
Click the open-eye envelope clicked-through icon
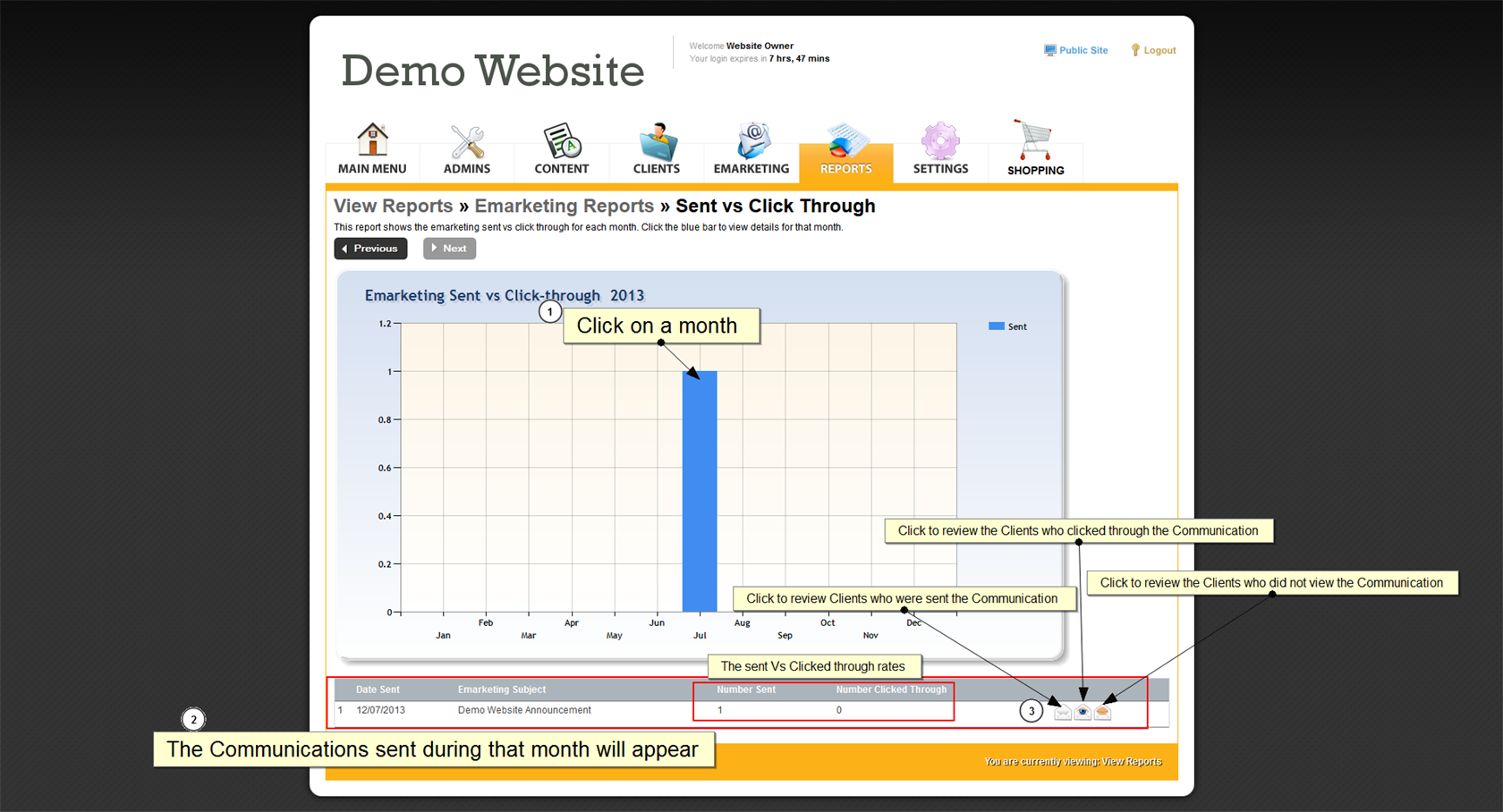[1083, 712]
